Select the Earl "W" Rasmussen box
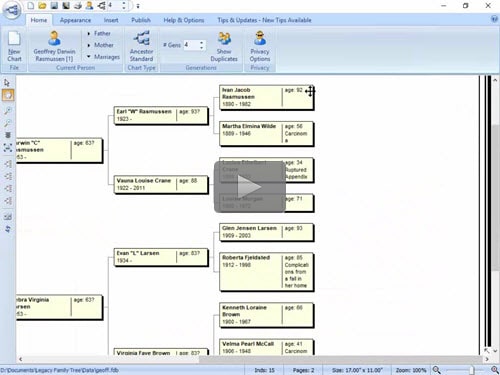This screenshot has width=500, height=375. pyautogui.click(x=161, y=115)
